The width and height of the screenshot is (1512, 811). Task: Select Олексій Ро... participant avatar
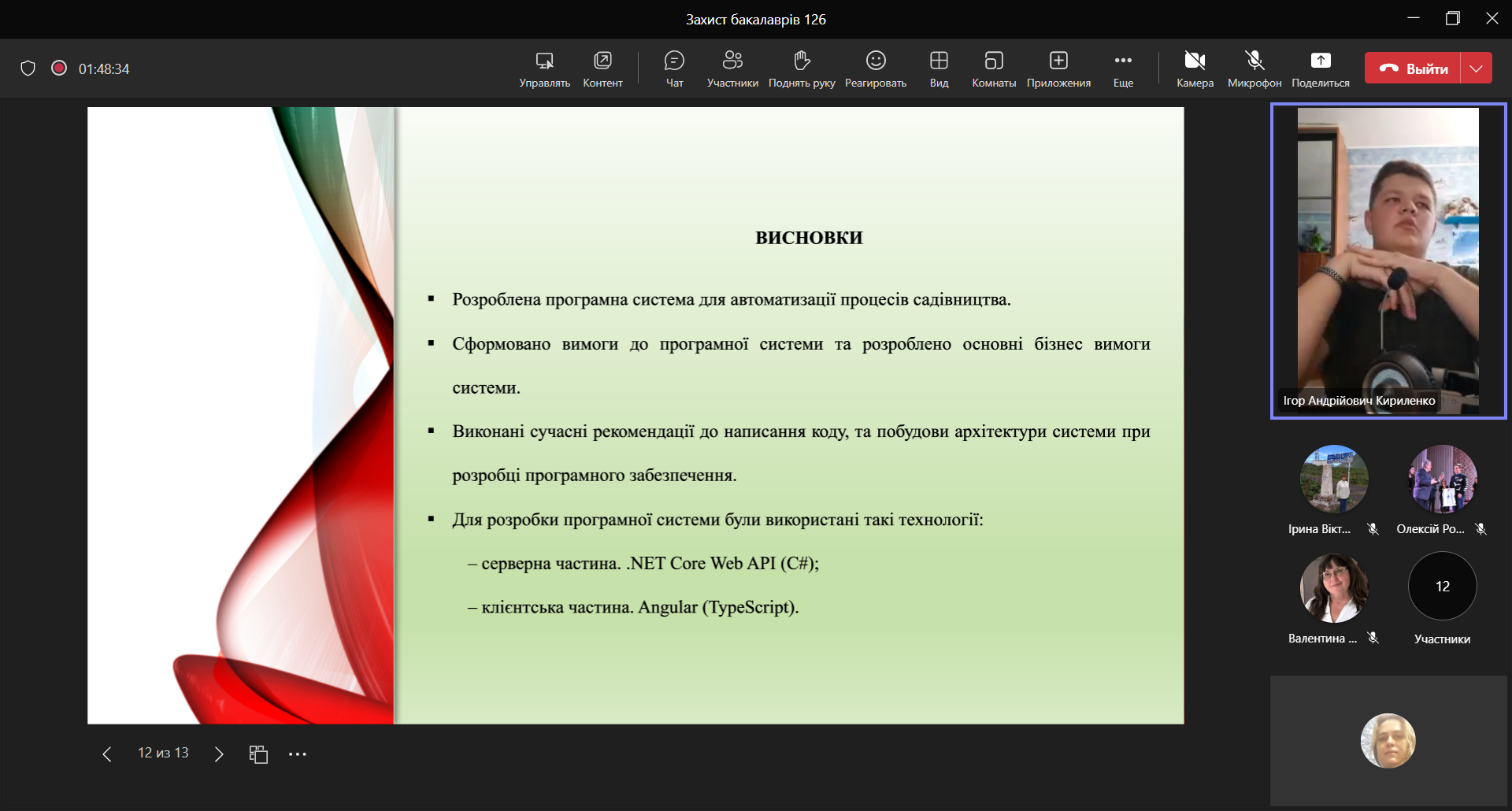tap(1443, 480)
